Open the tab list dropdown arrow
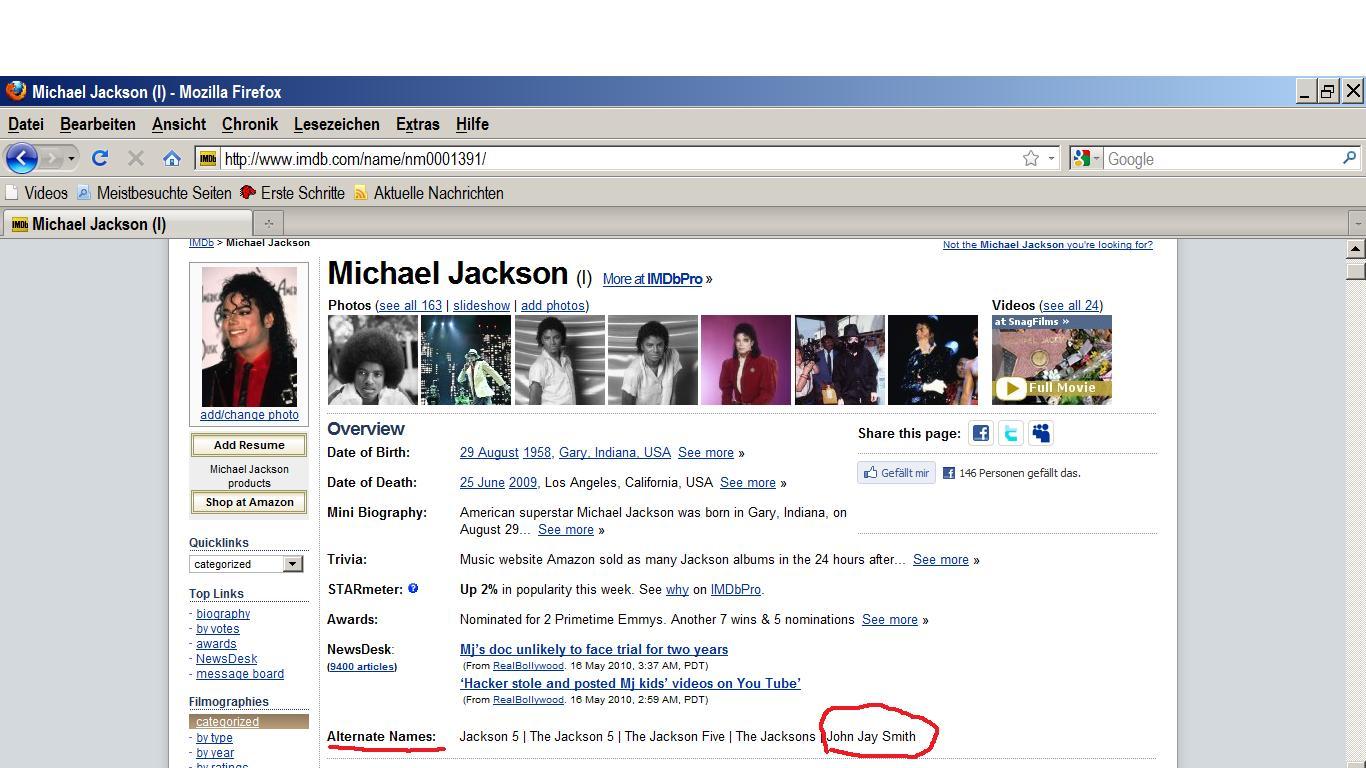Screen dimensions: 1366x768 (1357, 223)
